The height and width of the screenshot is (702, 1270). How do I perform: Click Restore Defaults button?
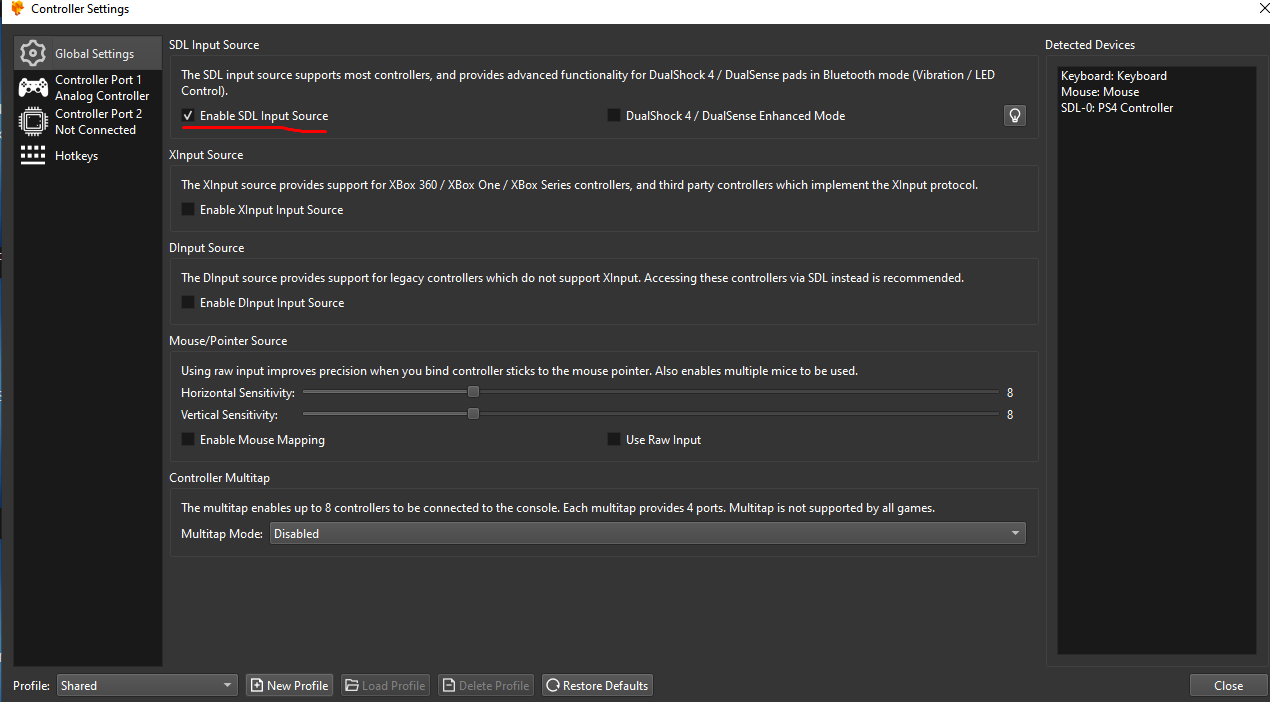point(597,685)
